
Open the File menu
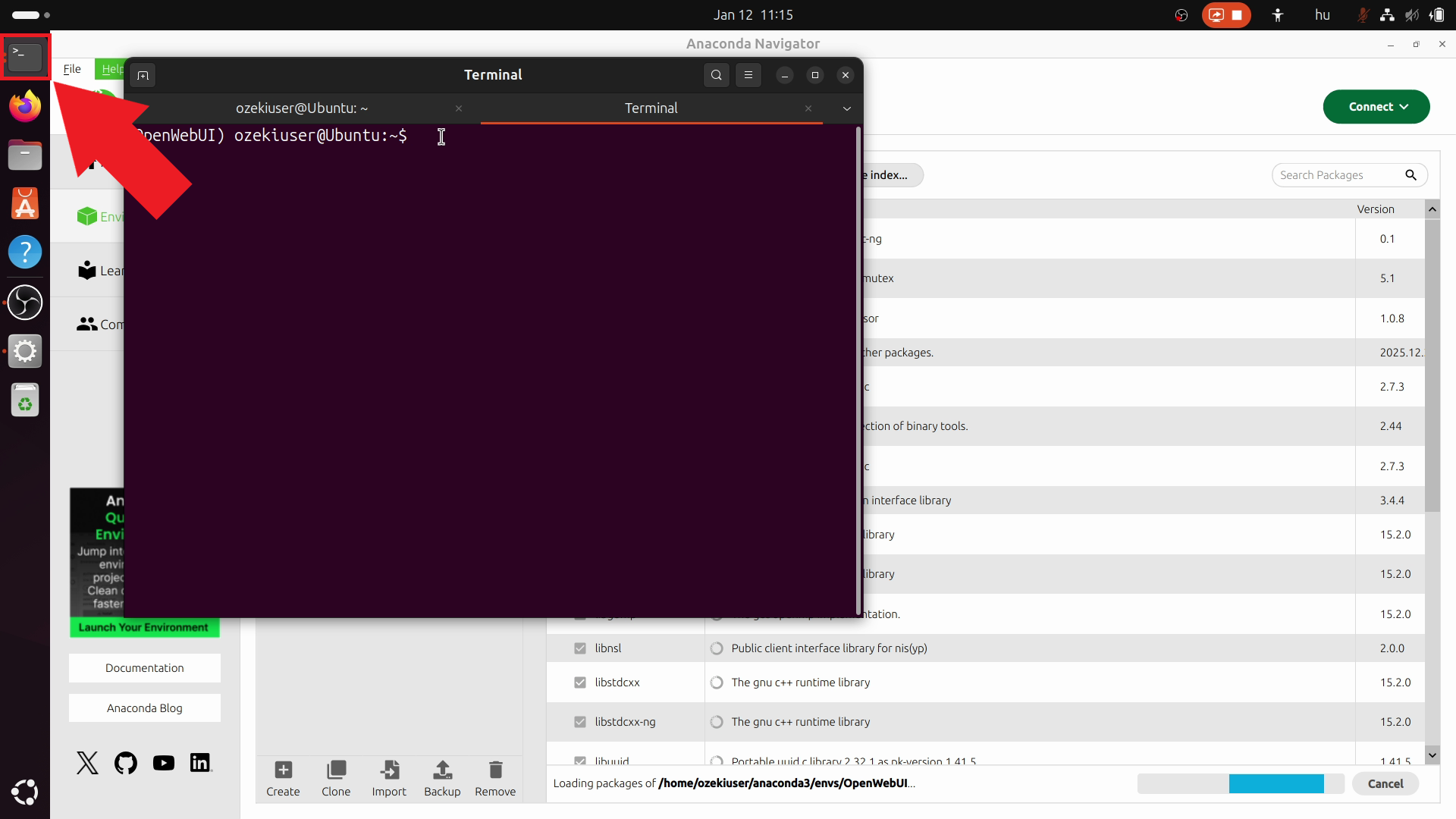click(x=72, y=69)
